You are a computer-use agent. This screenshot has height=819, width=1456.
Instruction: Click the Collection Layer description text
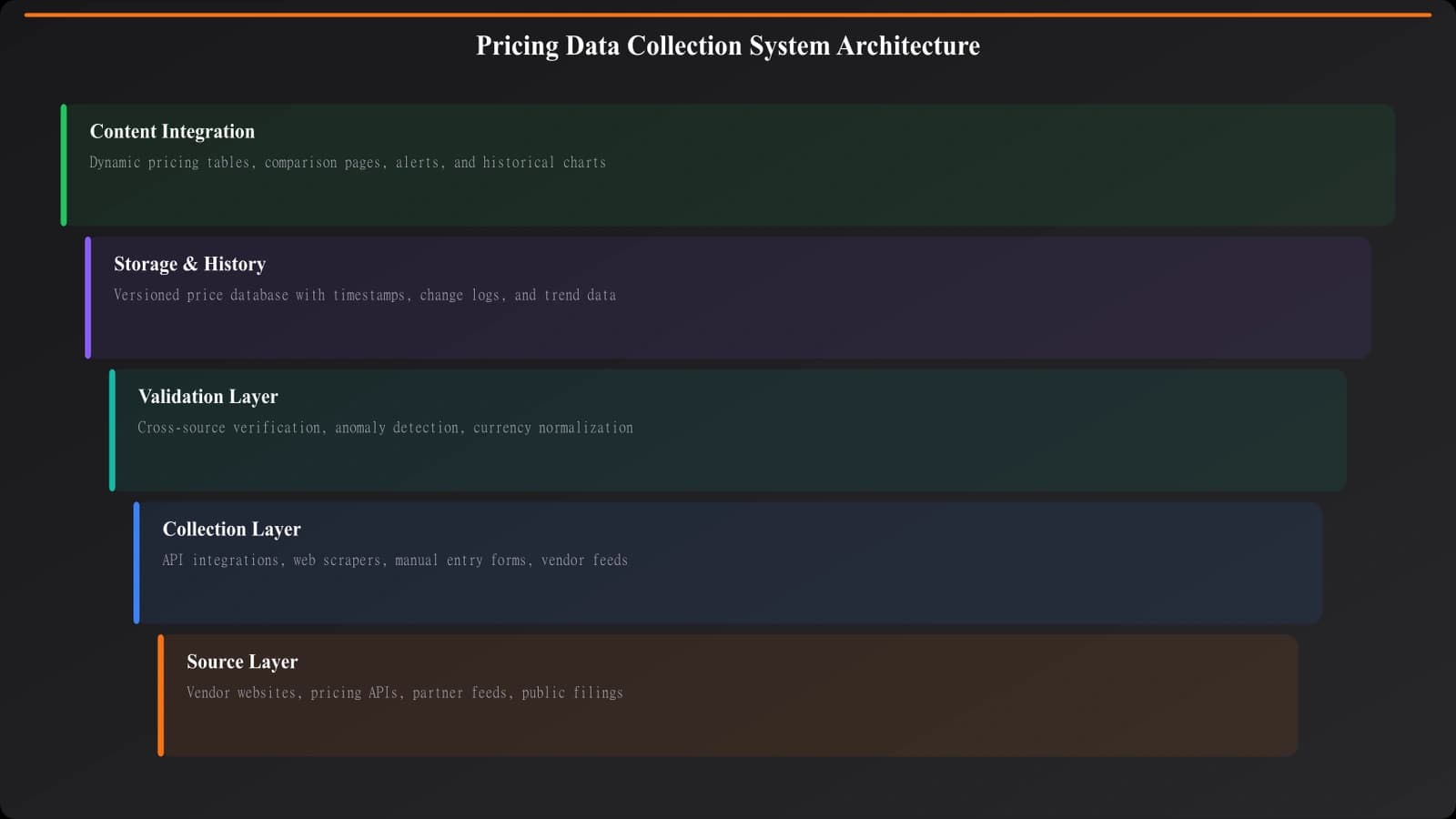(x=395, y=560)
